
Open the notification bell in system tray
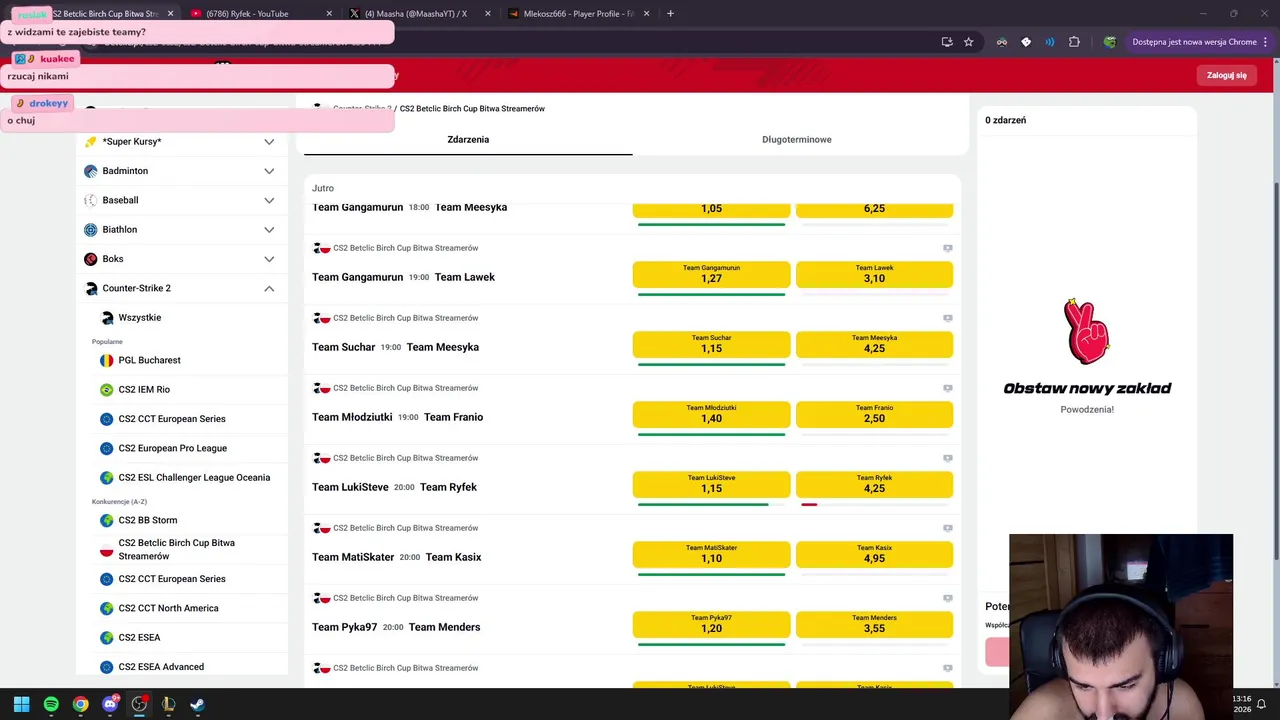pos(1261,704)
